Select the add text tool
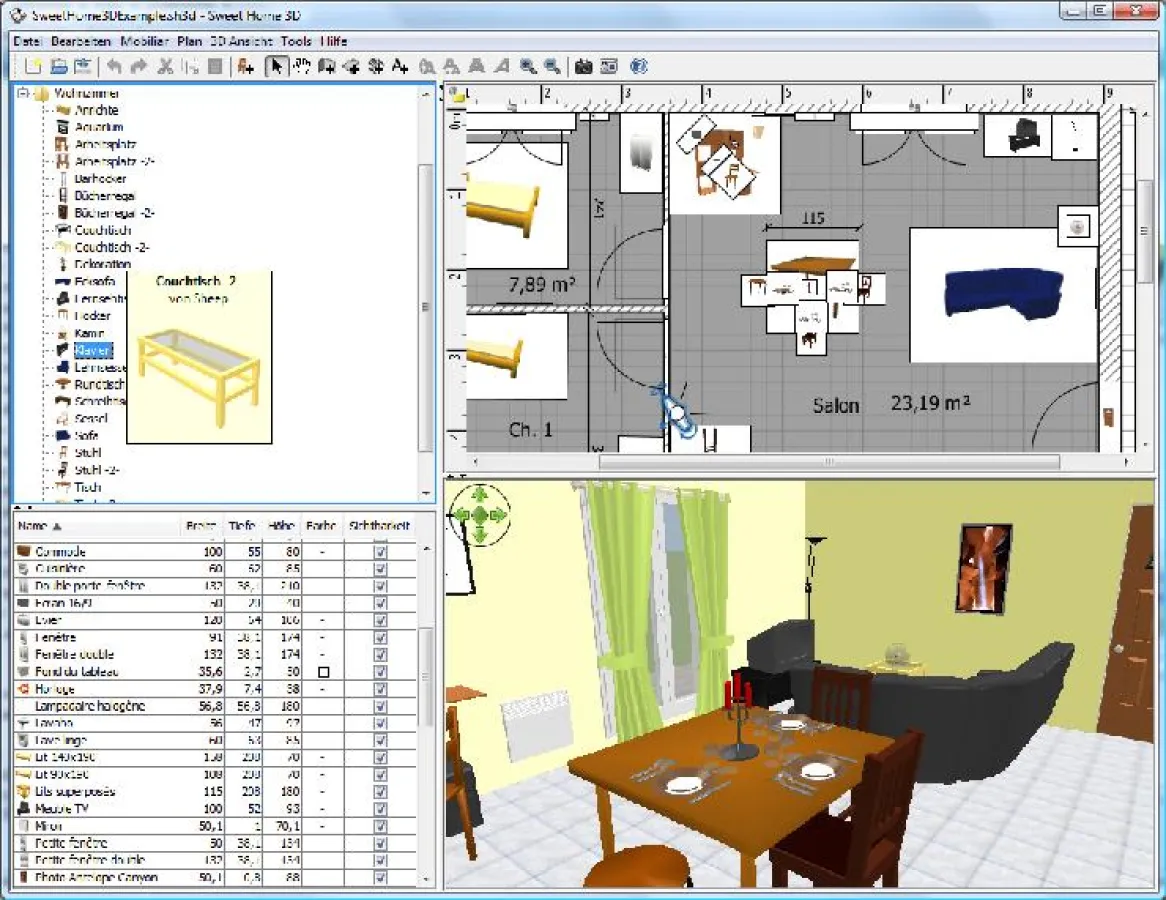Screen dimensions: 1166x900 400,66
